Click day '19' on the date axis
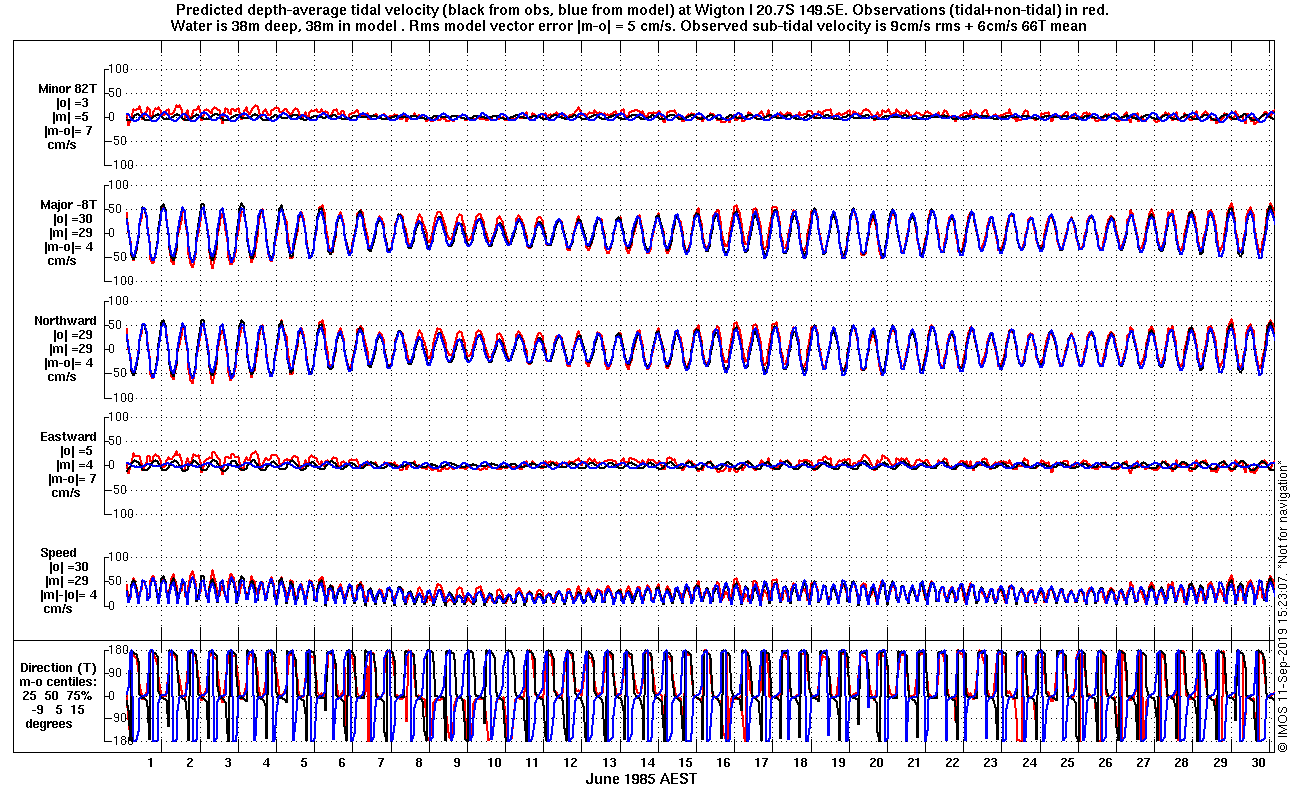The height and width of the screenshot is (800, 1300). pyautogui.click(x=838, y=763)
